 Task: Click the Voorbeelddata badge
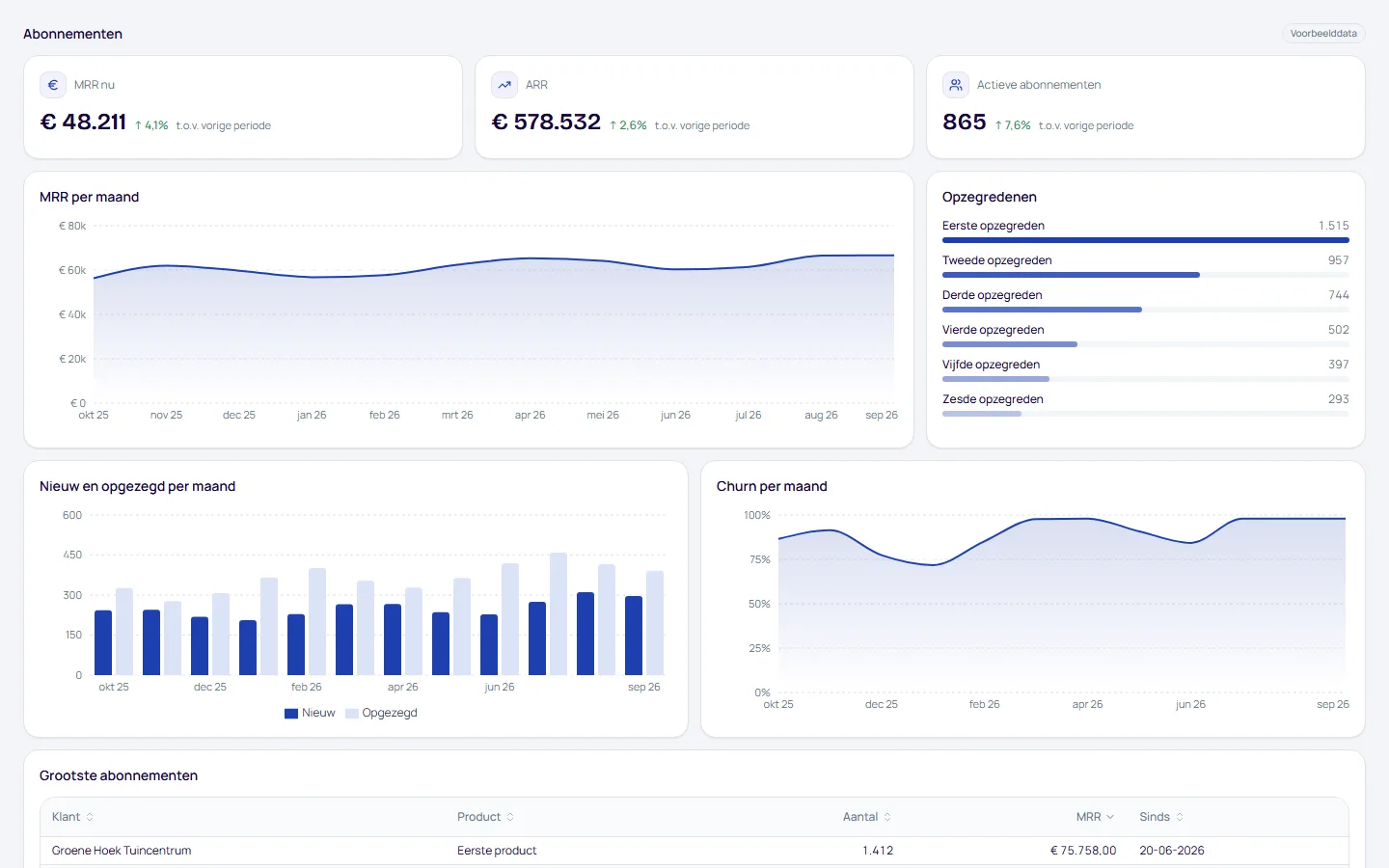1323,34
